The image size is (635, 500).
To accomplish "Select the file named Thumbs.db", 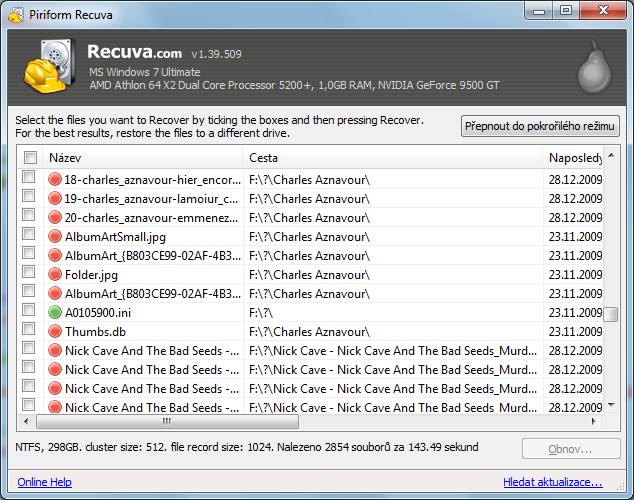I will (95, 332).
